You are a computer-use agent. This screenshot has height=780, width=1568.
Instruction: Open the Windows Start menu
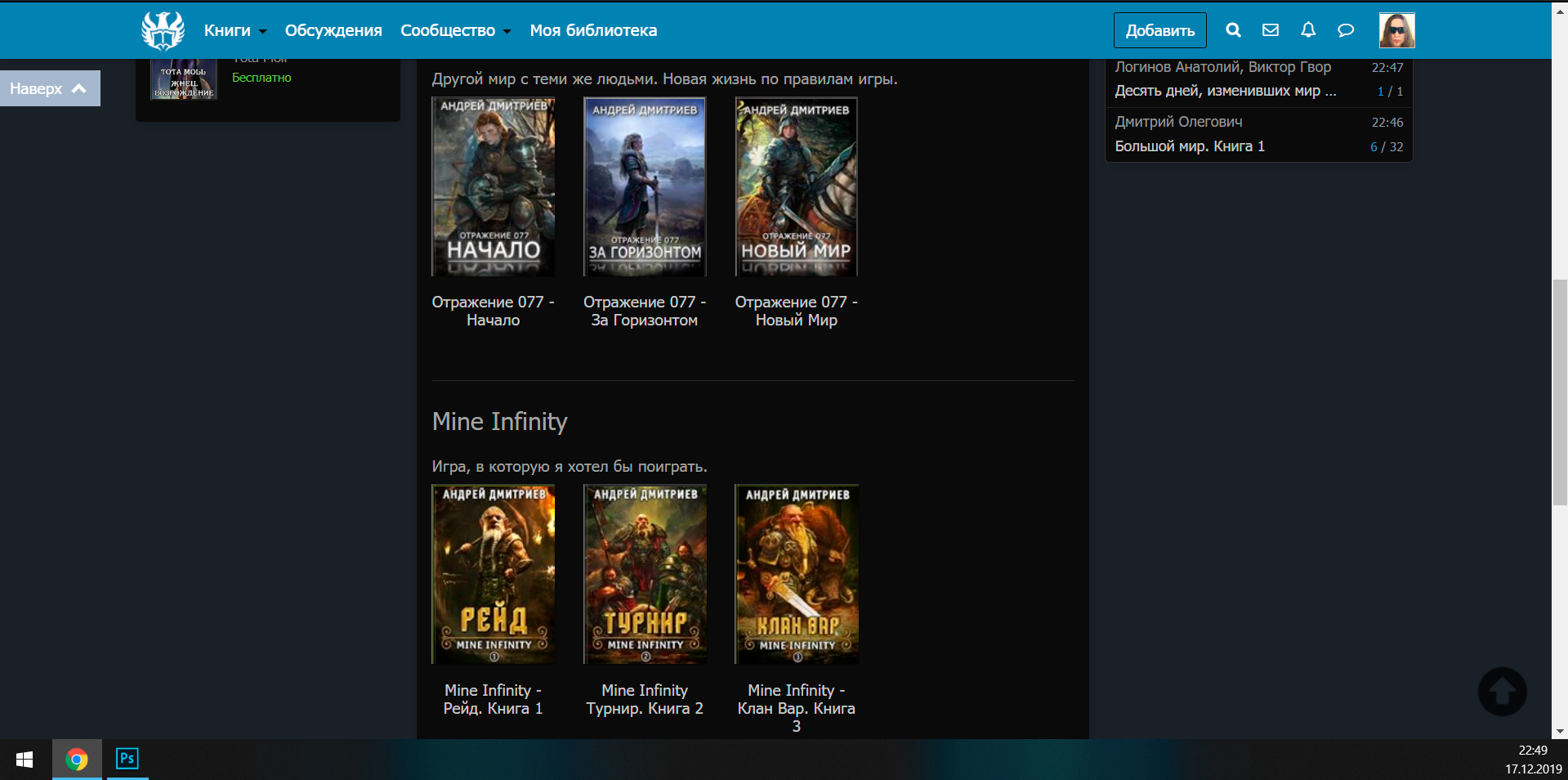click(25, 760)
